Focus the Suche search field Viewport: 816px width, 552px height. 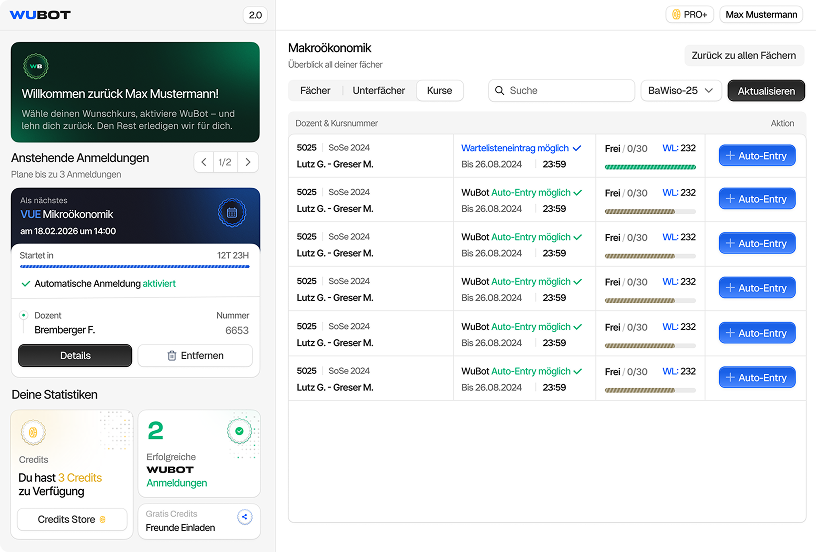pos(562,91)
